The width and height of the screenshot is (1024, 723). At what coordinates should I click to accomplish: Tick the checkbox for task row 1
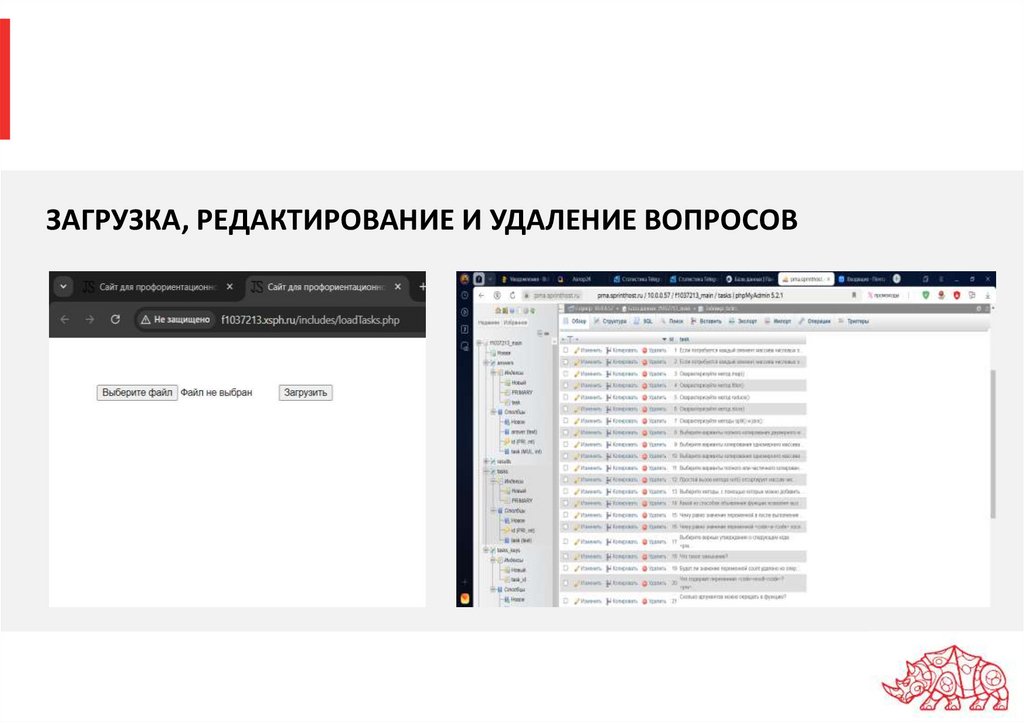(x=566, y=350)
